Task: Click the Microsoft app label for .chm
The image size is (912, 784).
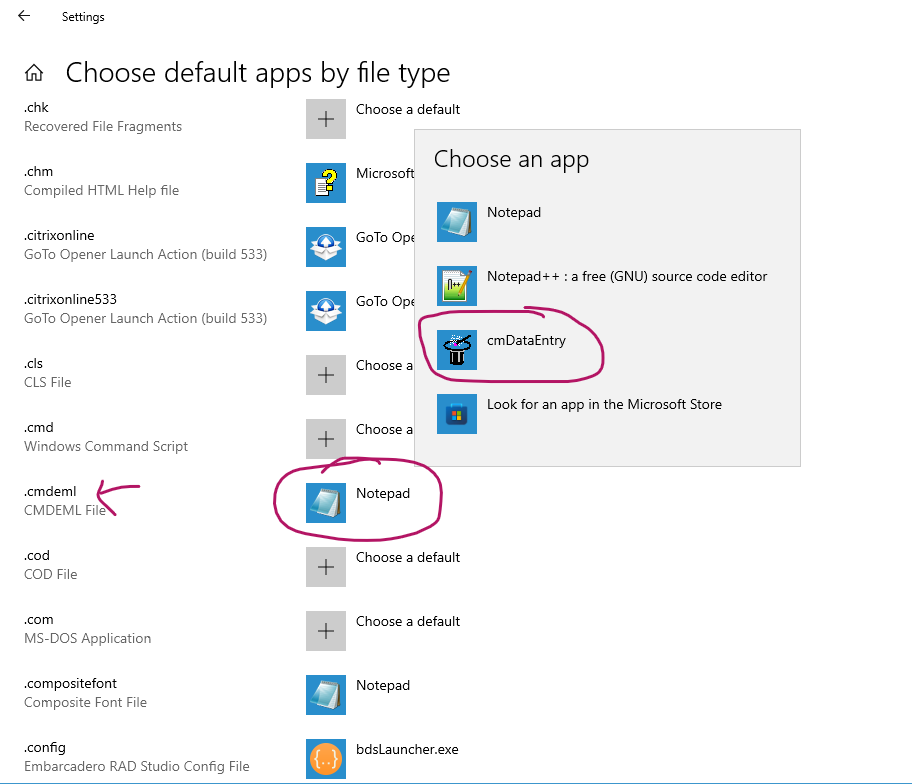Action: (385, 173)
